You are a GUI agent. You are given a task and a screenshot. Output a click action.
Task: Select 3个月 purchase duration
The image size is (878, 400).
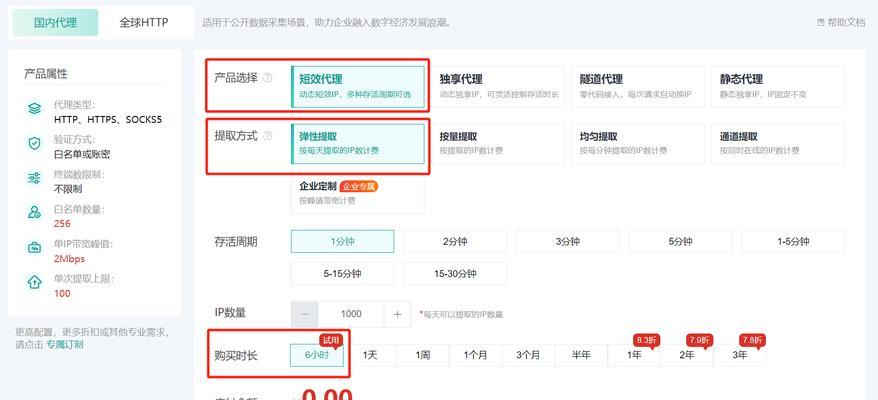click(528, 355)
